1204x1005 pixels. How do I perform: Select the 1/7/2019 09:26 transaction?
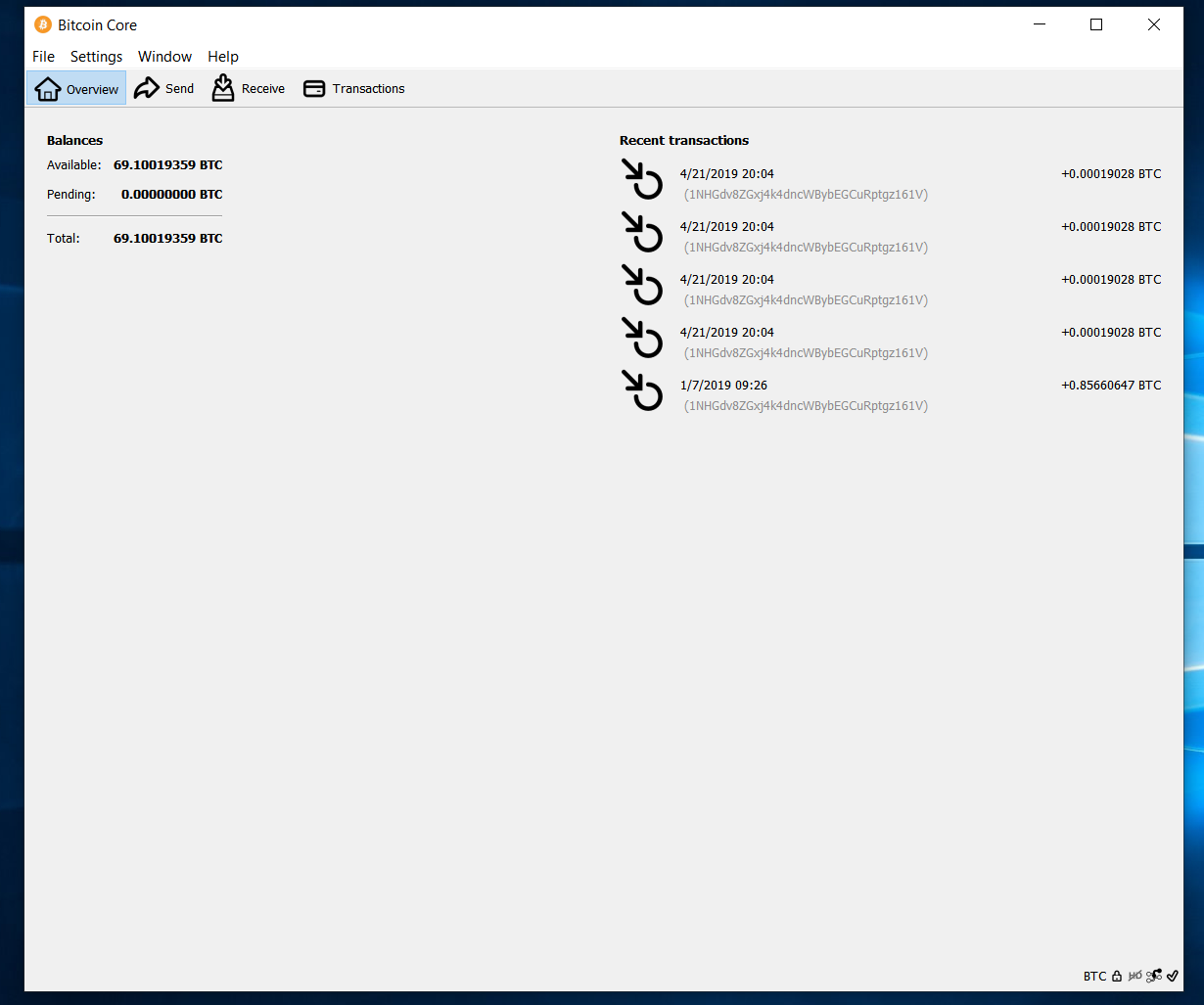click(723, 385)
